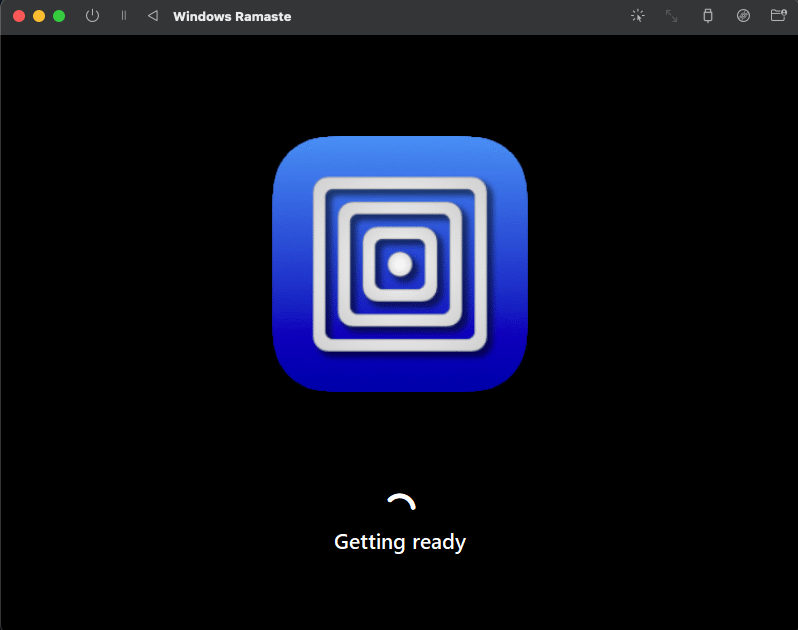The width and height of the screenshot is (798, 630).
Task: Click the restart triangle icon
Action: pyautogui.click(x=153, y=16)
